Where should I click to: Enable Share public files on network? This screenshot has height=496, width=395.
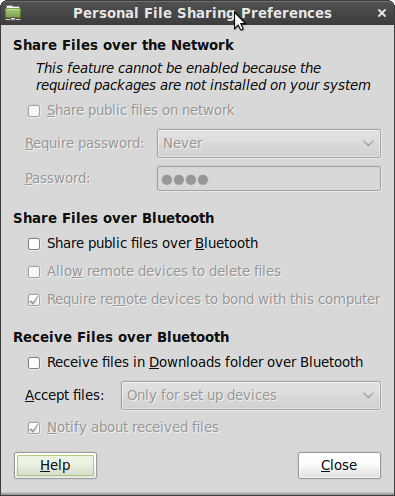pyautogui.click(x=34, y=111)
